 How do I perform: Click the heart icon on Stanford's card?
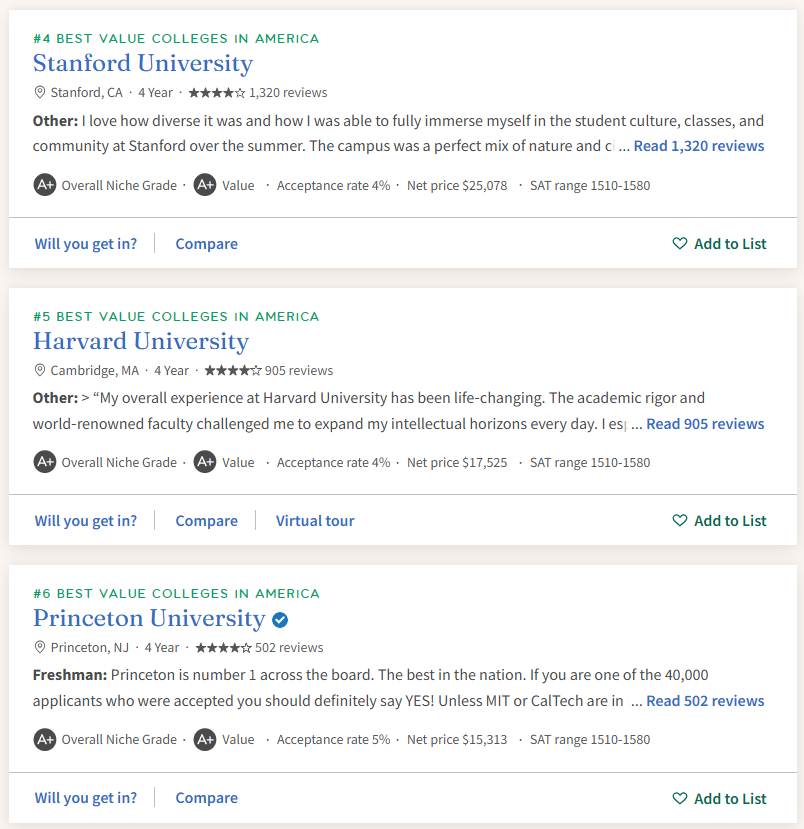click(680, 244)
